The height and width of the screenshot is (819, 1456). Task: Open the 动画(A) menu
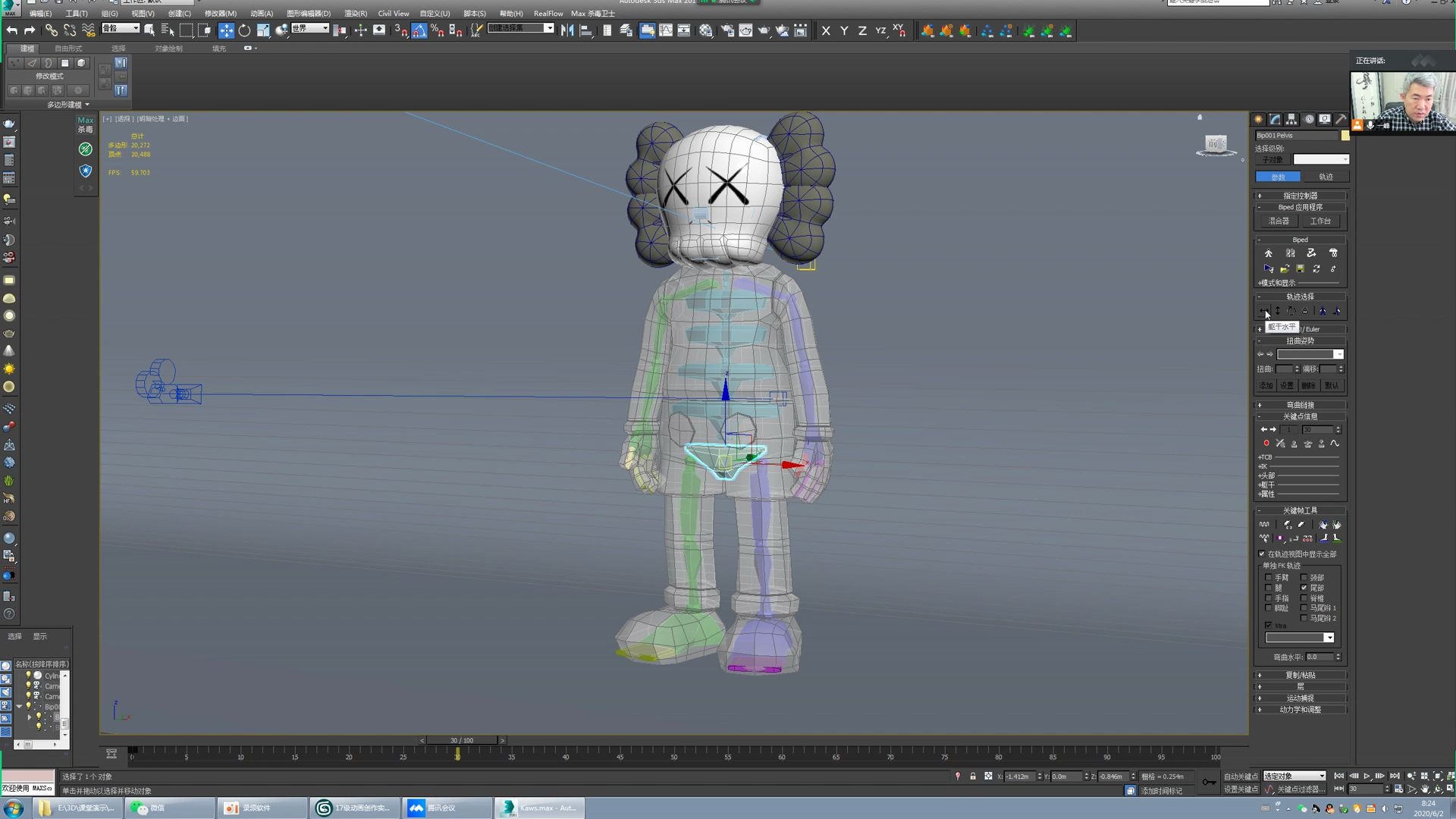pyautogui.click(x=261, y=14)
